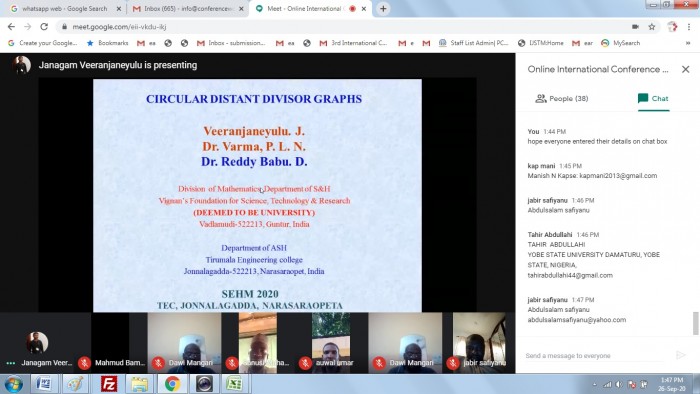Click the send message arrow icon
This screenshot has height=394, width=700.
[680, 355]
